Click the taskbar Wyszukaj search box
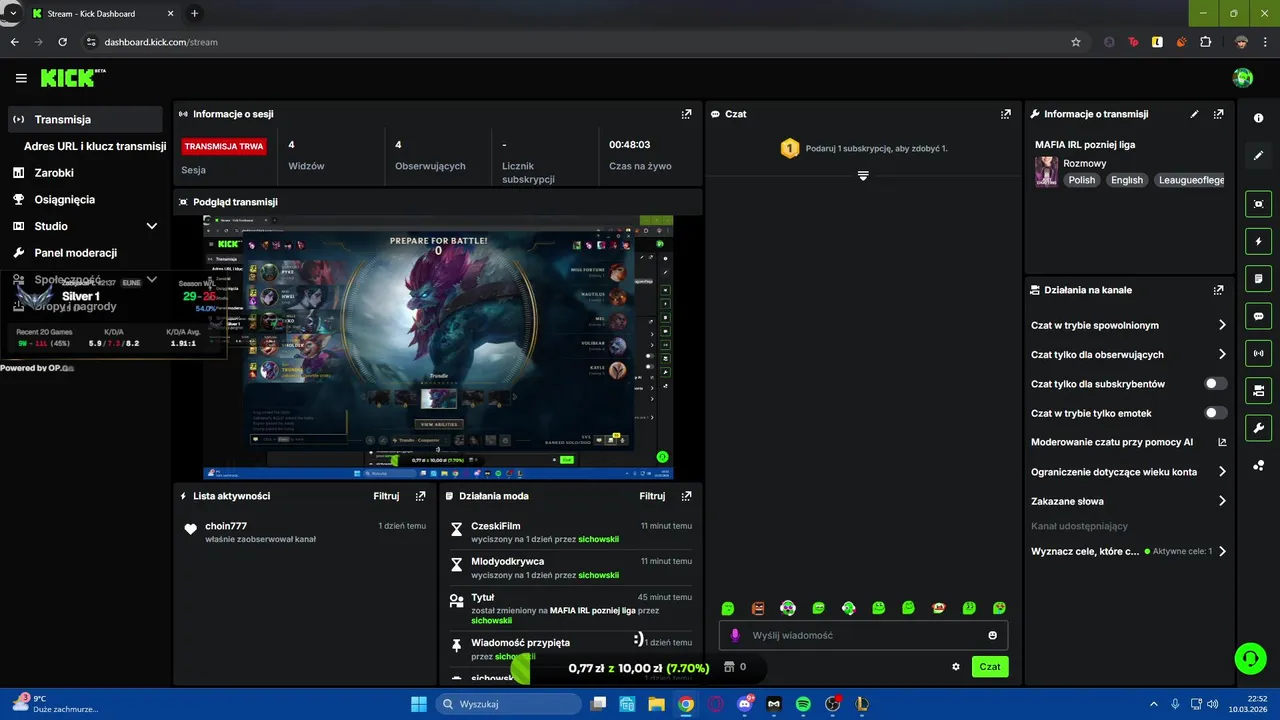1280x720 pixels. pyautogui.click(x=506, y=704)
